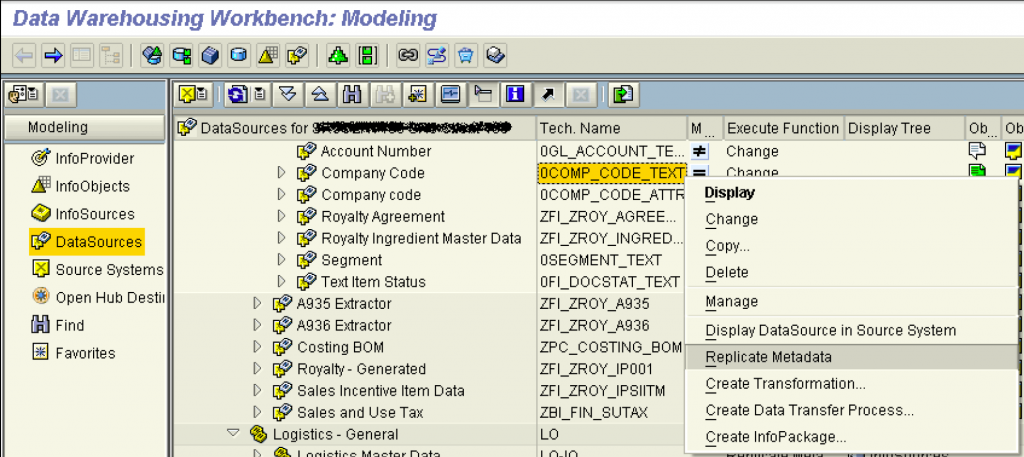Click the gray back arrow toolbar icon
The height and width of the screenshot is (457, 1024).
pos(24,55)
